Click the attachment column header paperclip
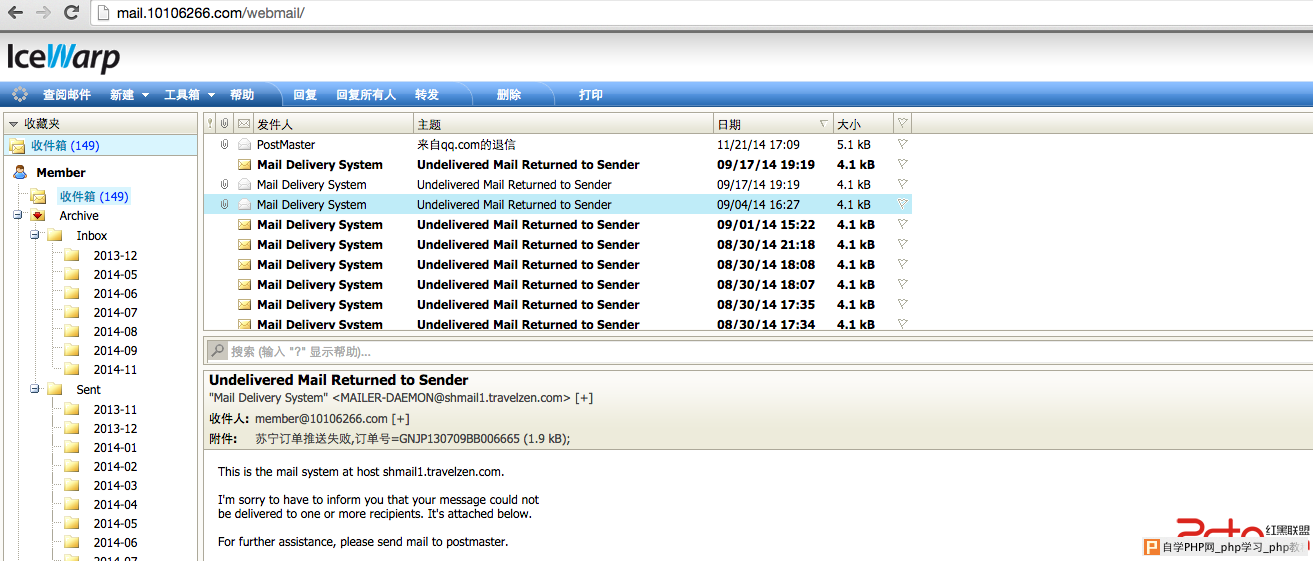The image size is (1313, 561). tap(225, 124)
